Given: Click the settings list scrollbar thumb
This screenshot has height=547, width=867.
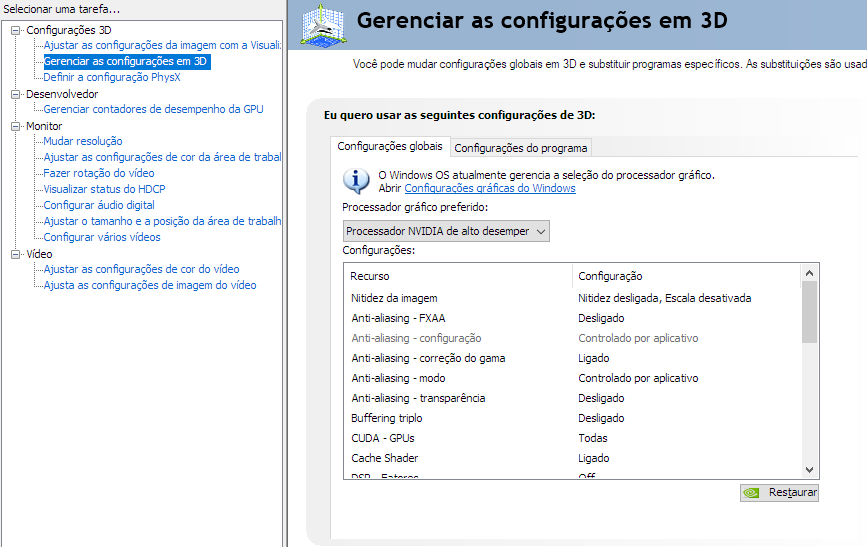Looking at the screenshot, I should pos(809,312).
